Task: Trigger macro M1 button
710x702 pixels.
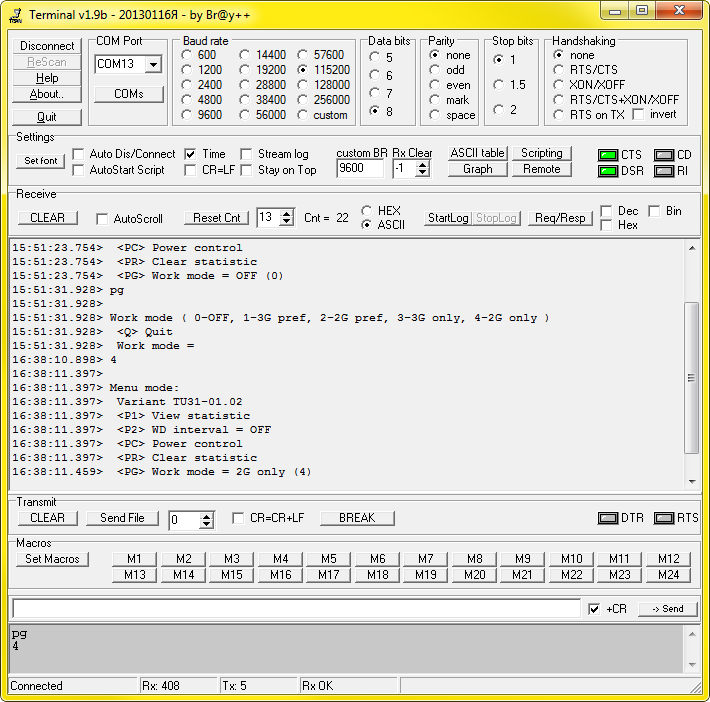Action: point(135,559)
